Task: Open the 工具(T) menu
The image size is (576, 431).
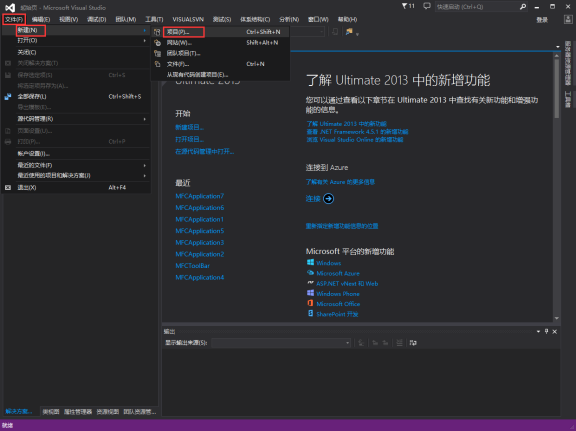Action: 154,19
